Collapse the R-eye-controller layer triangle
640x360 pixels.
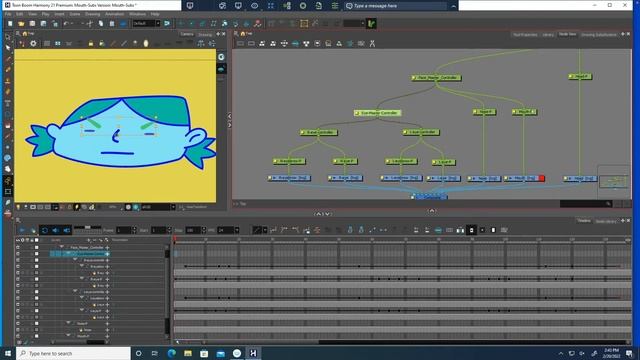[x=75, y=260]
